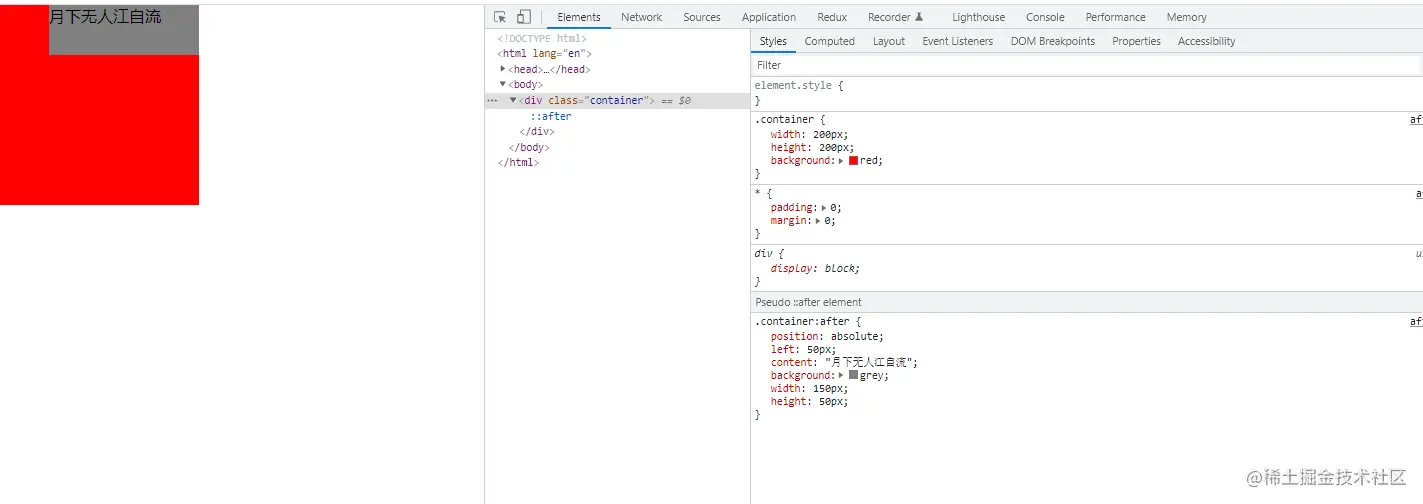This screenshot has height=504, width=1423.
Task: Select the html lang="en" node
Action: [x=545, y=53]
